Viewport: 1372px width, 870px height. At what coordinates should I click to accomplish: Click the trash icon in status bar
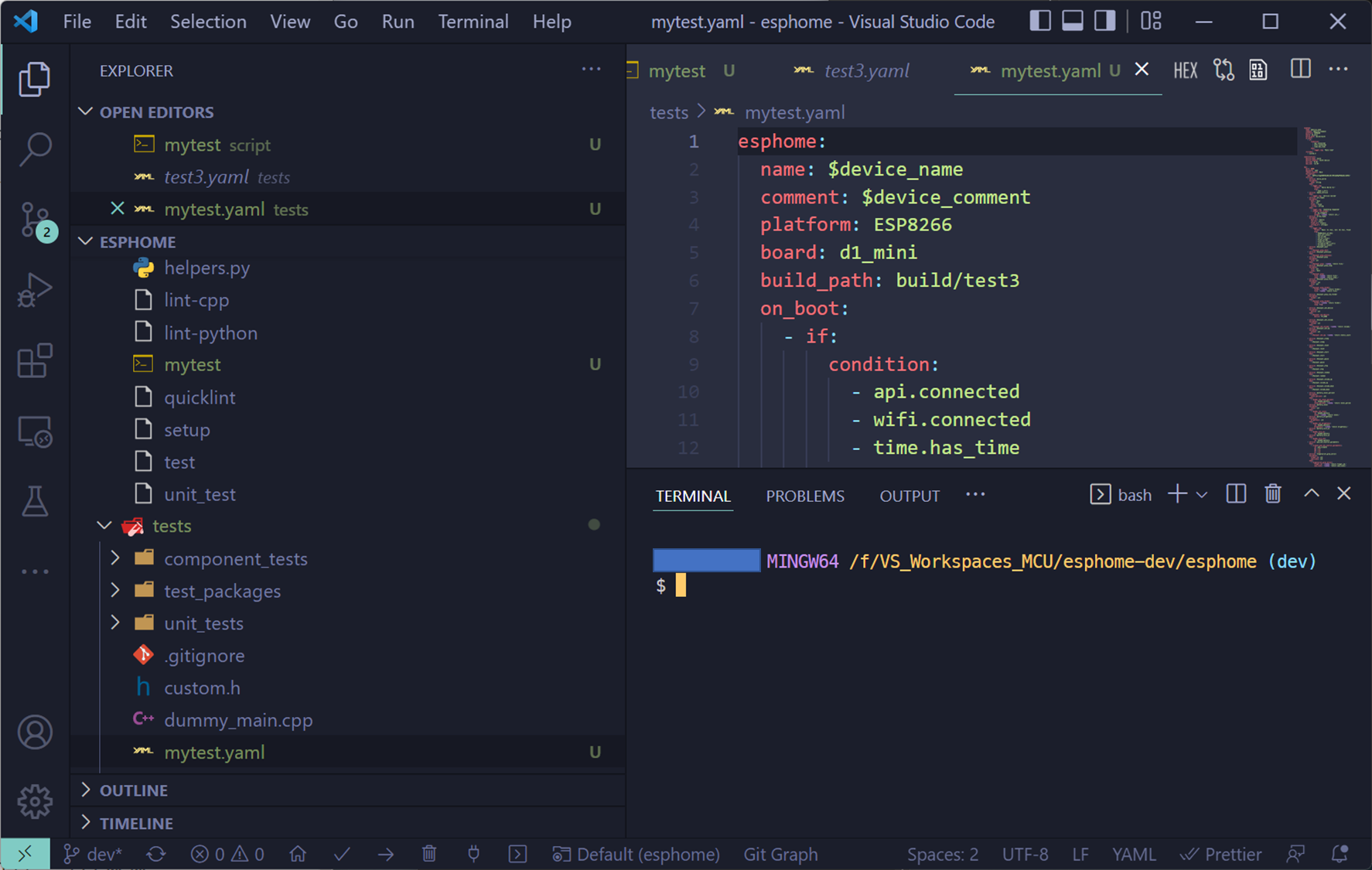click(429, 854)
